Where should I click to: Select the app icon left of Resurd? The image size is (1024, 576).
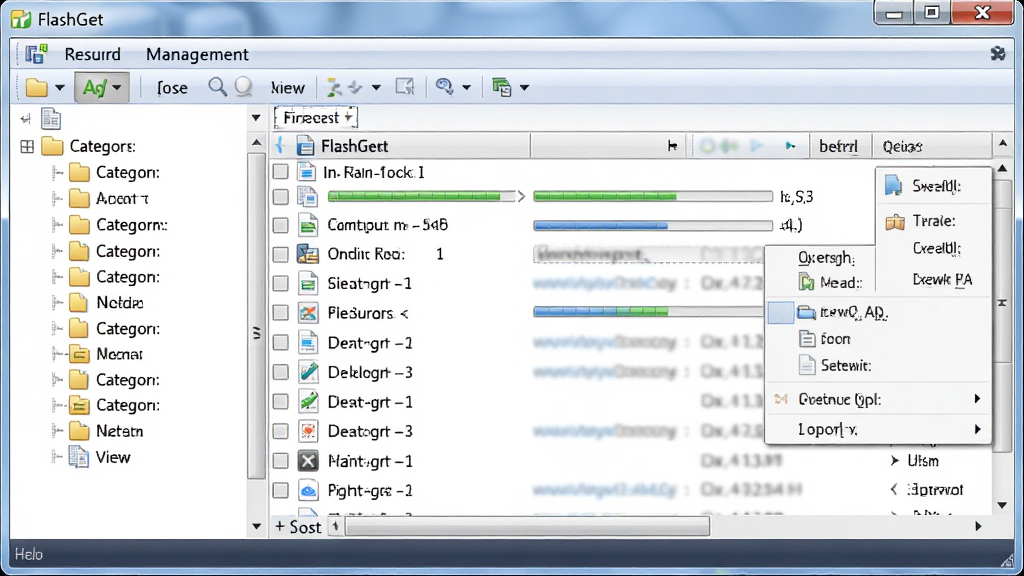pos(36,54)
